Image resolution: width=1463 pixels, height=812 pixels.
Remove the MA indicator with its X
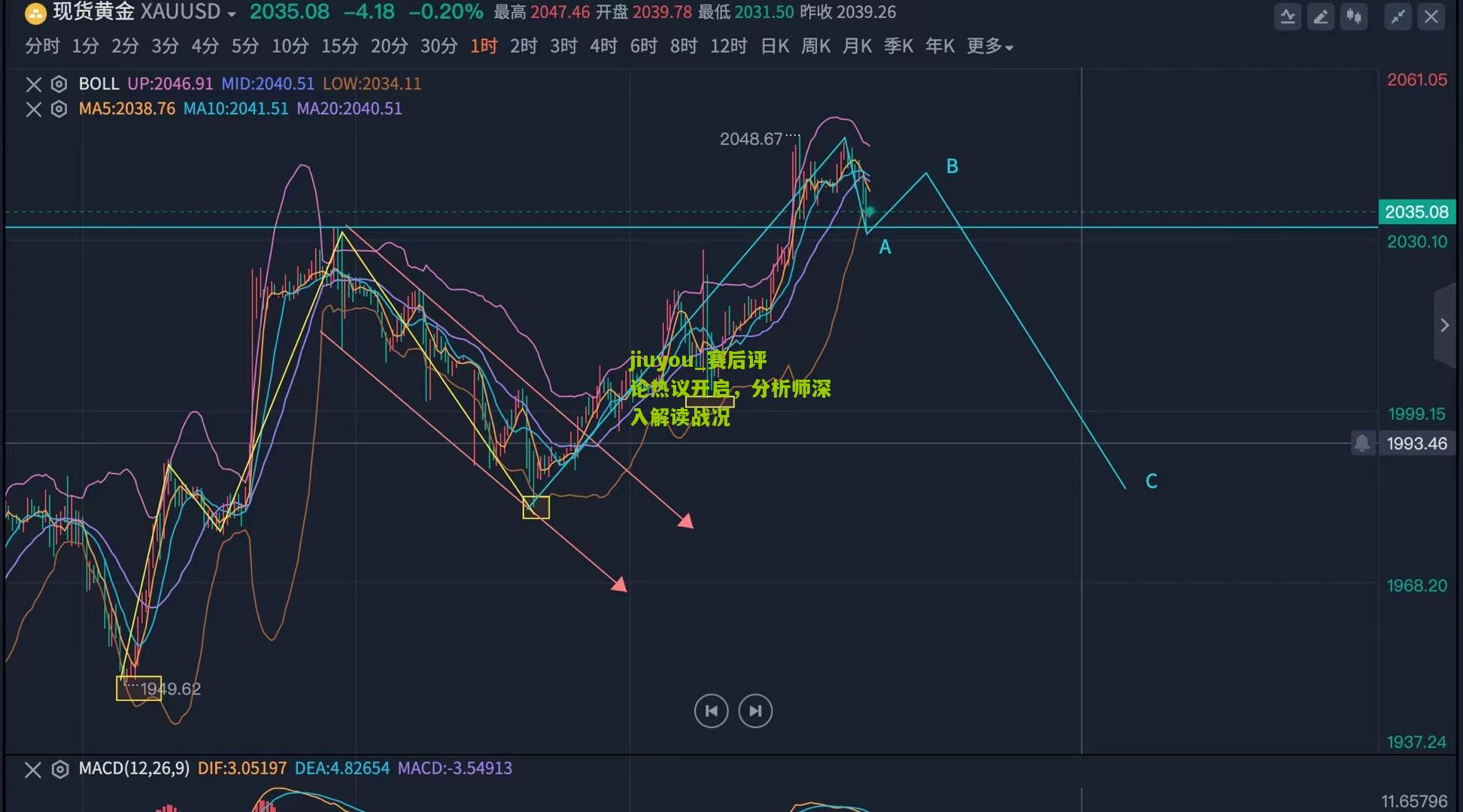point(34,110)
